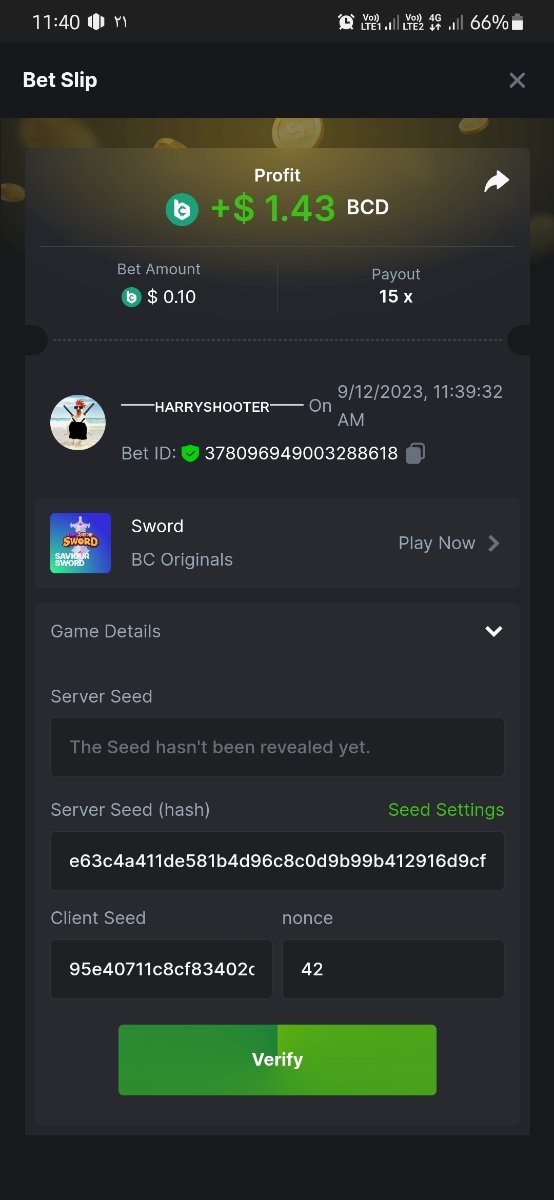The width and height of the screenshot is (554, 1200).
Task: Collapse the Game Details section
Action: pyautogui.click(x=493, y=631)
